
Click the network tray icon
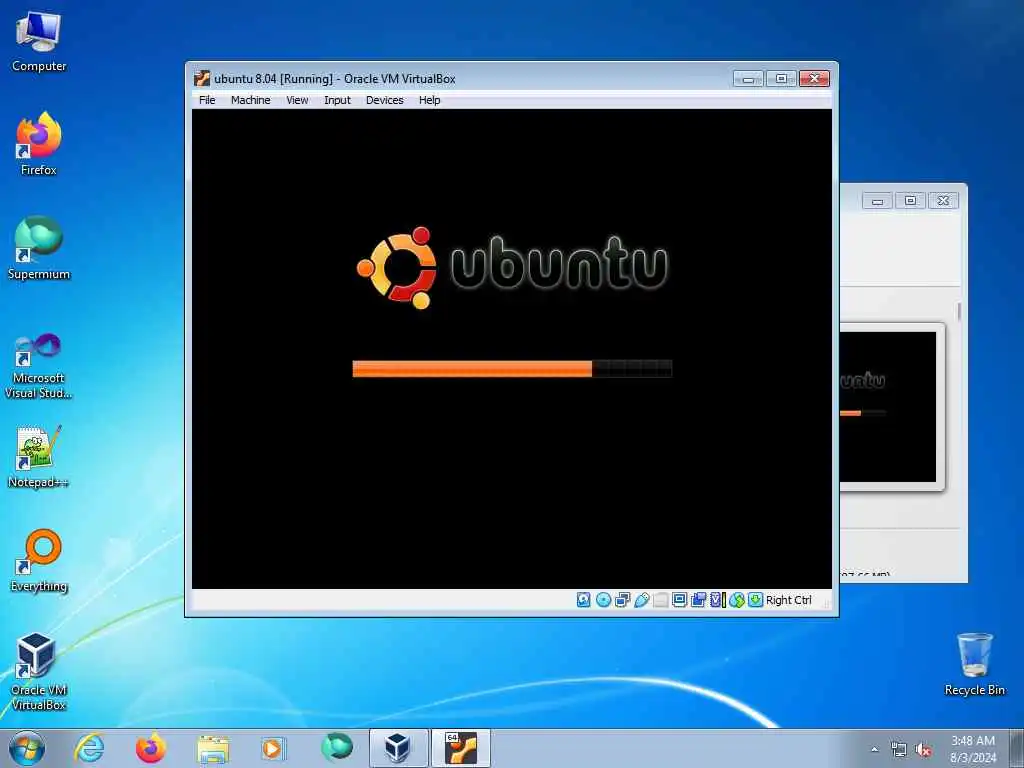899,750
